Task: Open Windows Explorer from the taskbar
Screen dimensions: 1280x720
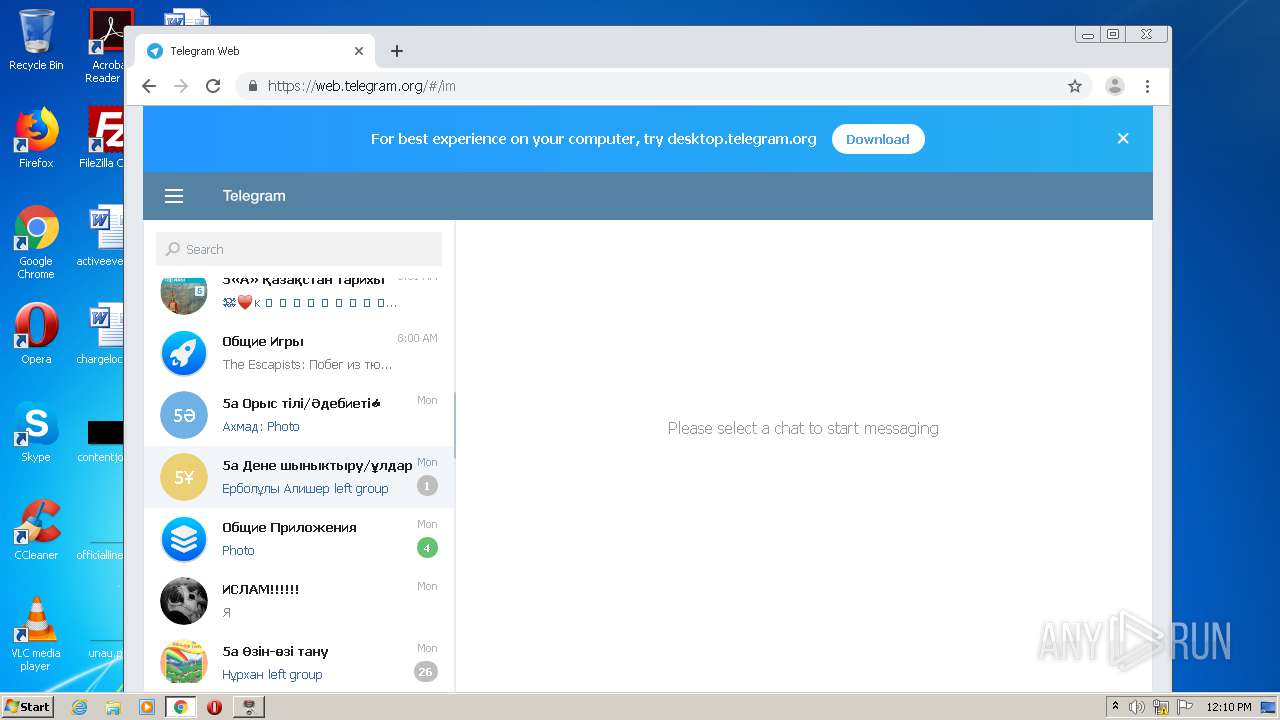Action: 113,707
